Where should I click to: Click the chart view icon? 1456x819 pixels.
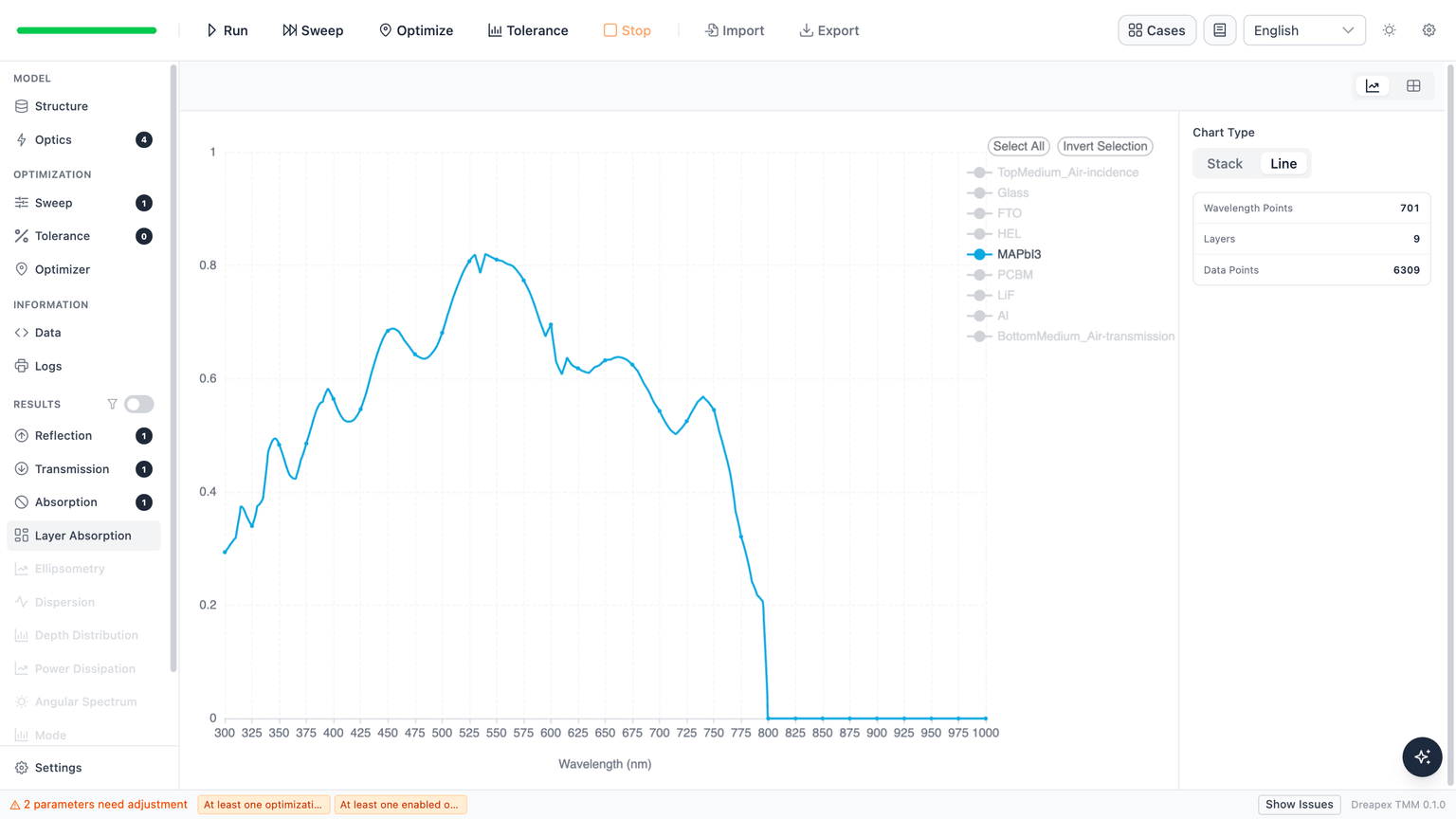(x=1373, y=86)
